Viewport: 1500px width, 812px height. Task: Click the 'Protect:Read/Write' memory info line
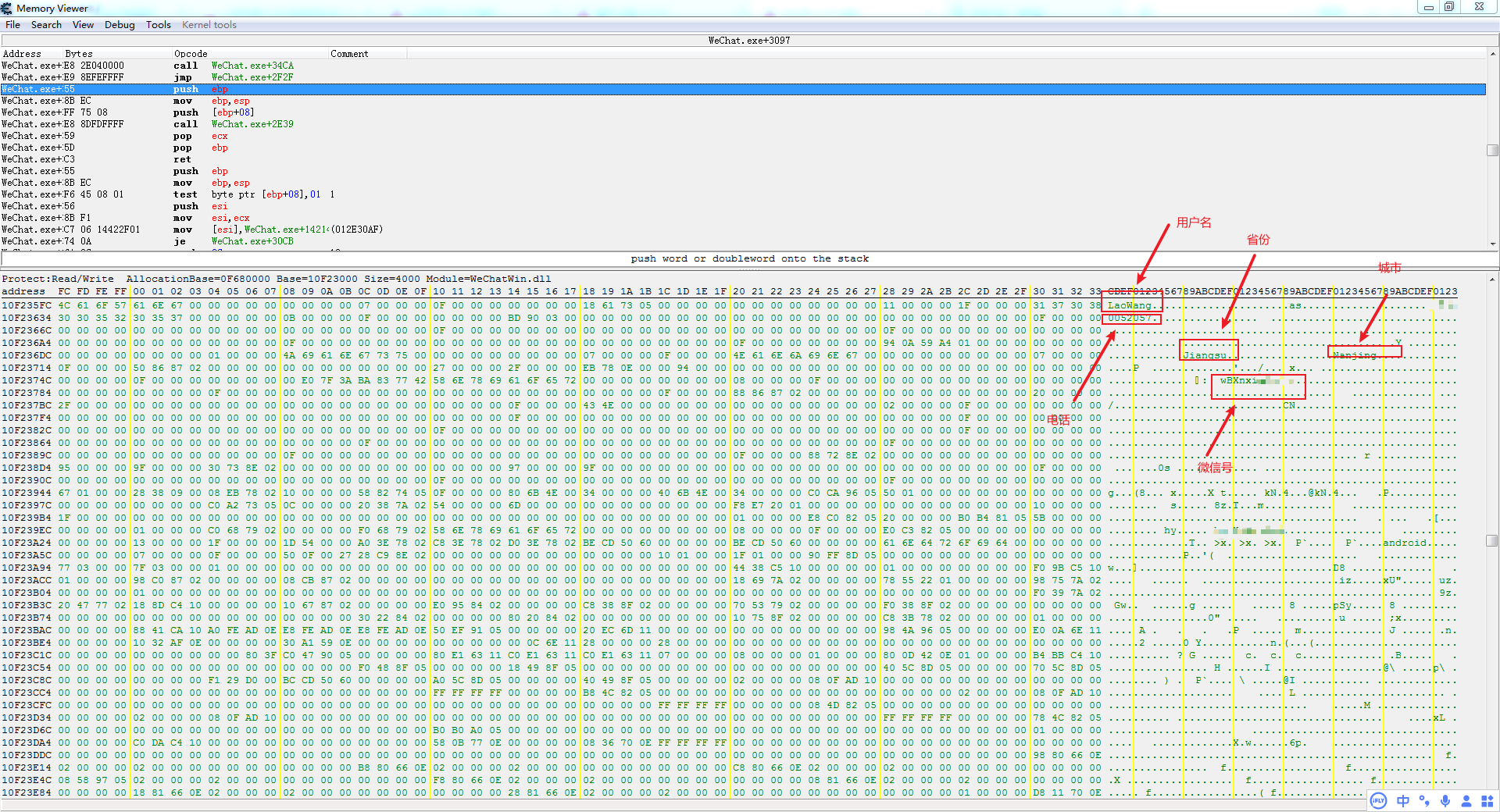(x=276, y=279)
